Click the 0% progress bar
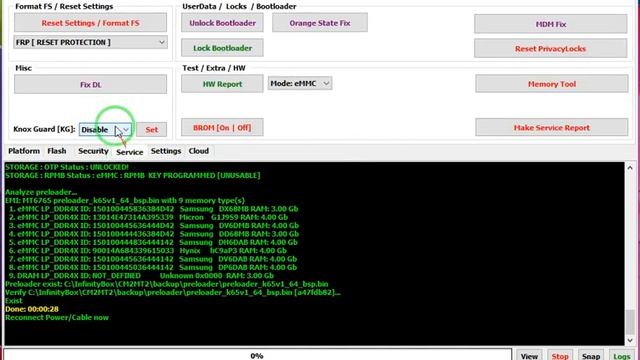 pos(257,355)
